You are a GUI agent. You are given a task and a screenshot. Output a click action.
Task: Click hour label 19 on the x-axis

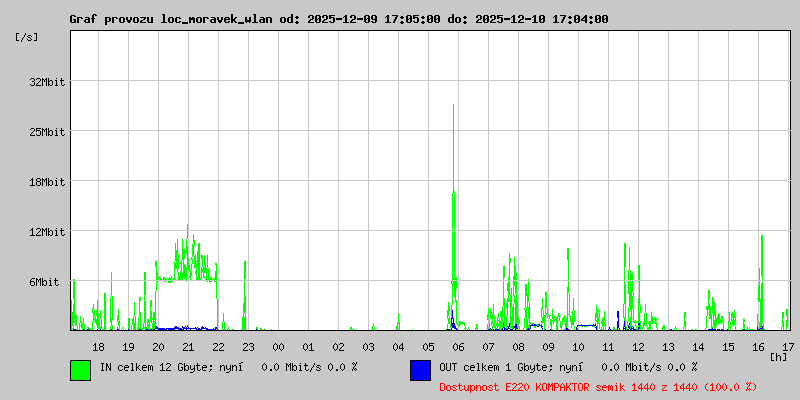tap(128, 347)
